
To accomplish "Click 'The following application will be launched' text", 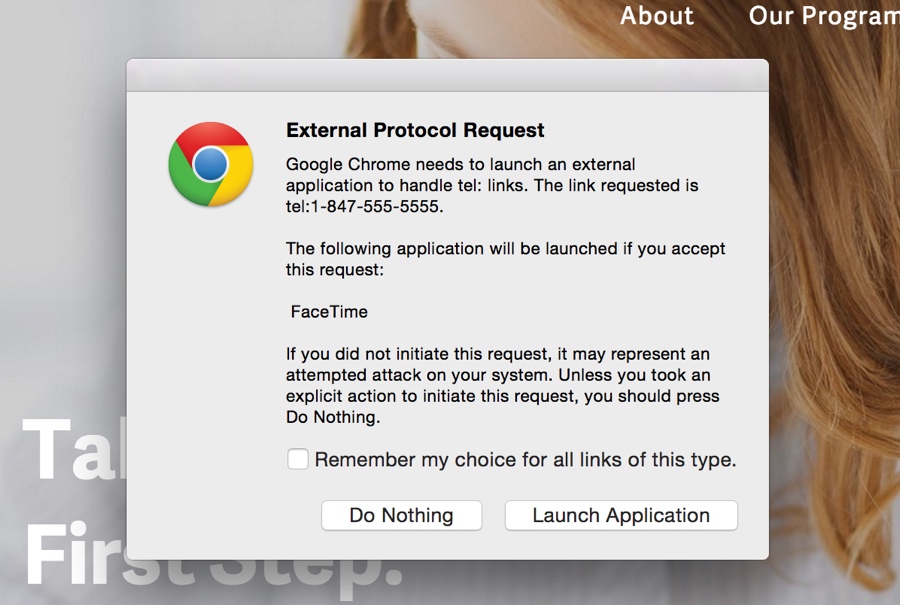I will tap(505, 248).
